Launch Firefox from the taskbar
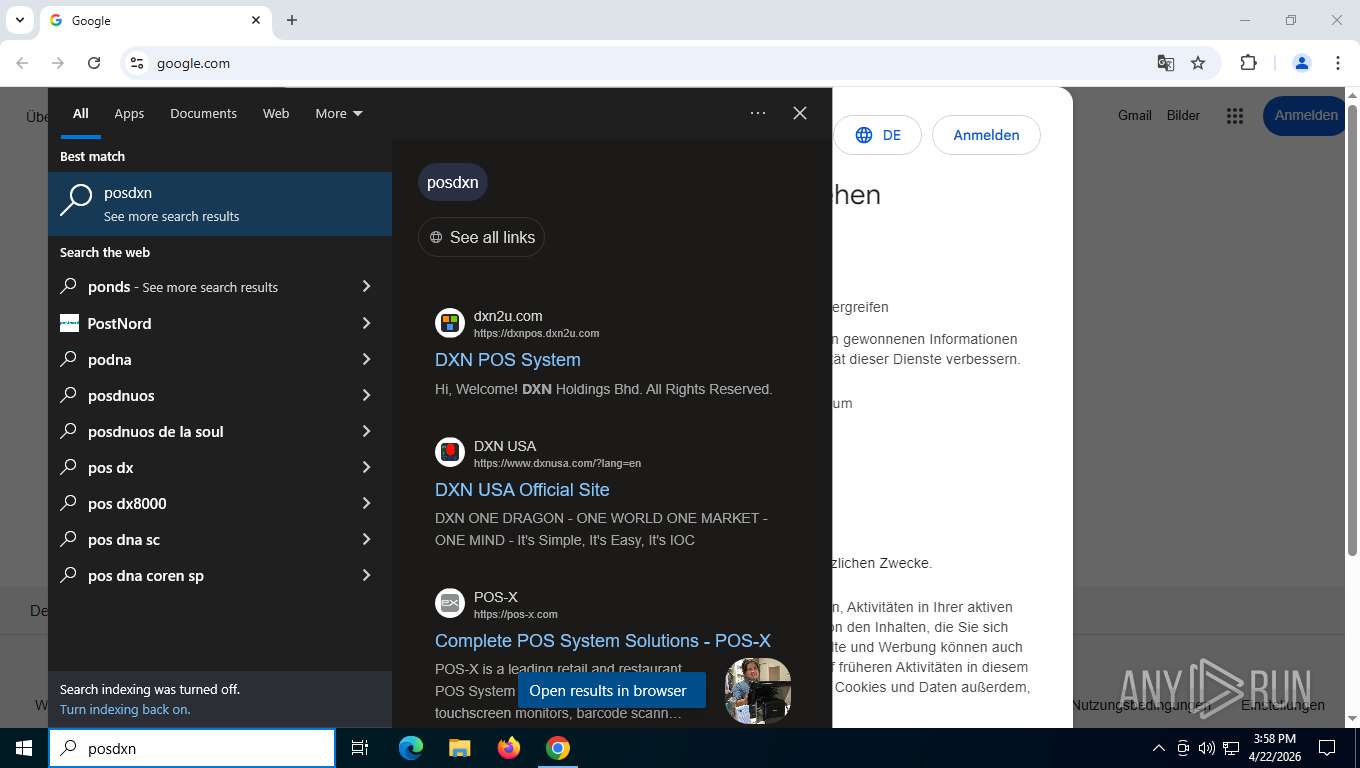 tap(509, 748)
